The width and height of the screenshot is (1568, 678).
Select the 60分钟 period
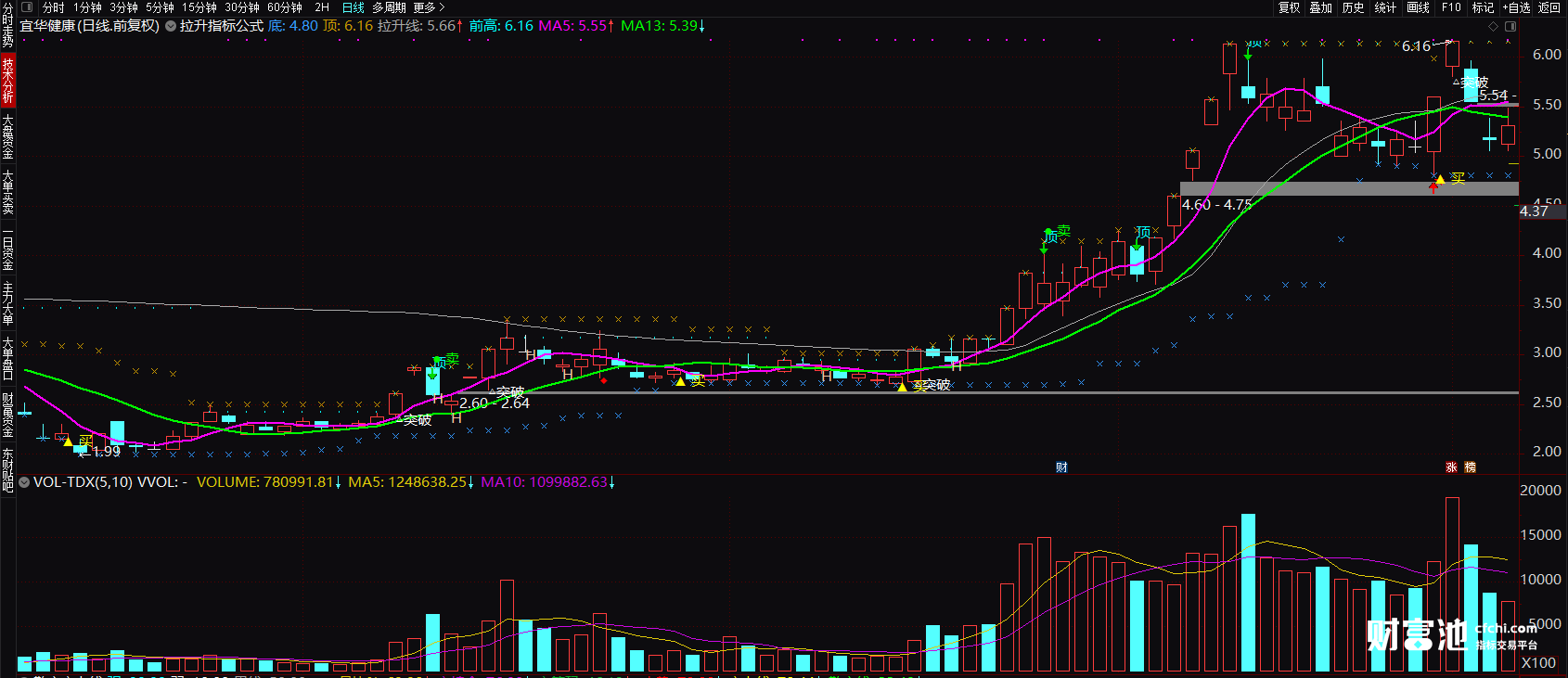[x=285, y=7]
